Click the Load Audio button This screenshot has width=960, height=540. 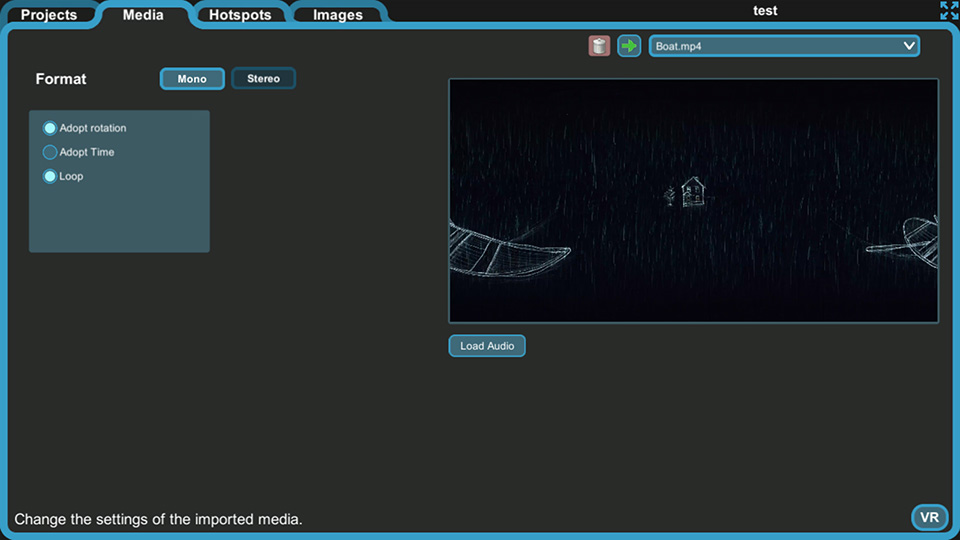[x=487, y=346]
